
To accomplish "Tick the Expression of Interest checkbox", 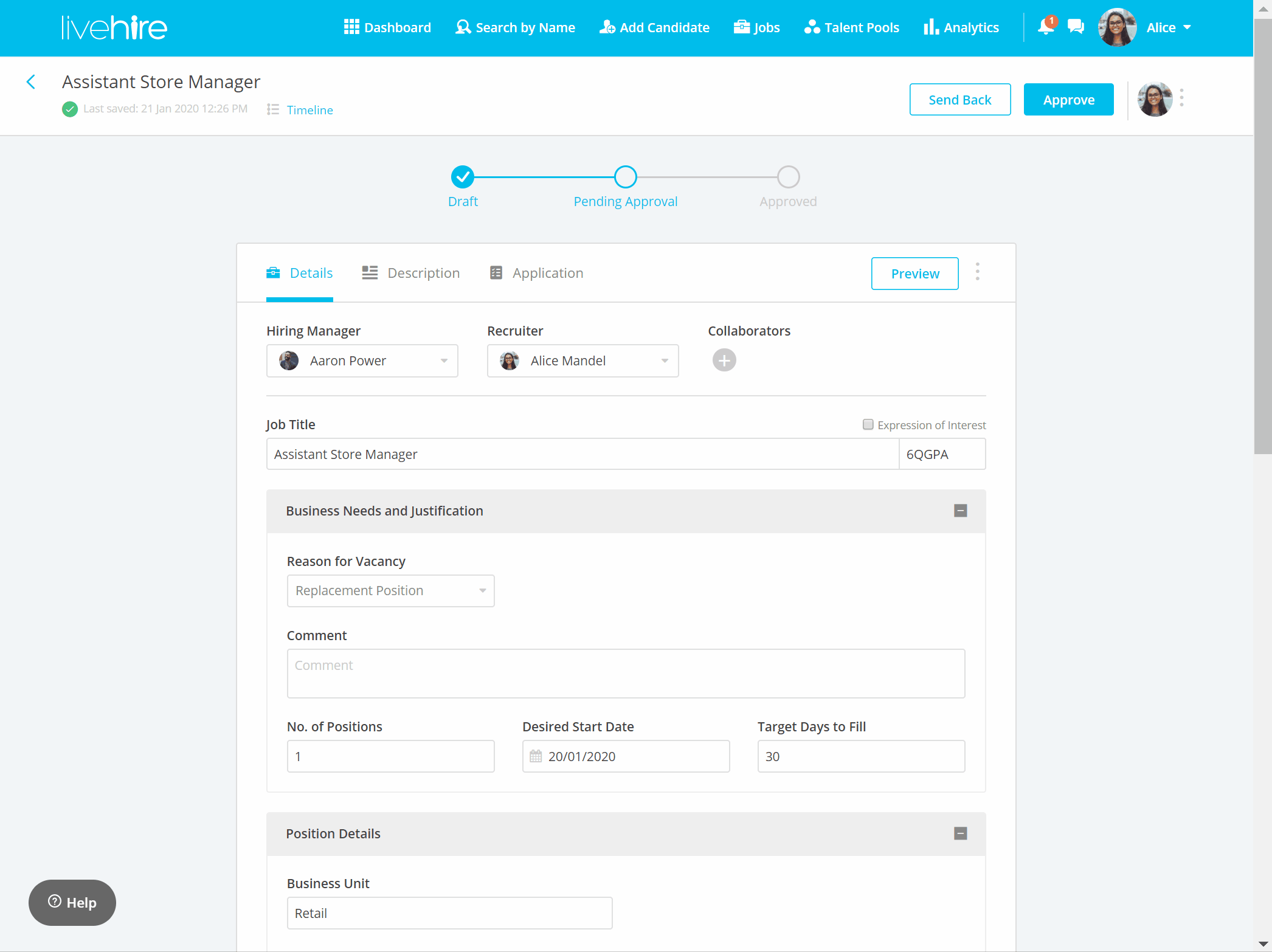I will click(868, 424).
